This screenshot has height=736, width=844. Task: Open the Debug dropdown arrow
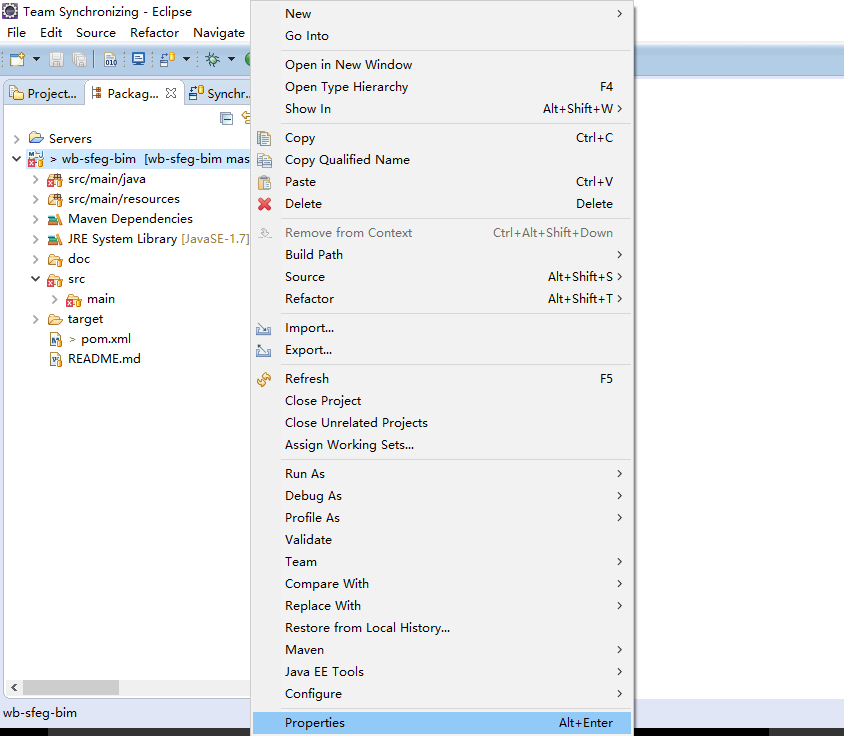(231, 60)
